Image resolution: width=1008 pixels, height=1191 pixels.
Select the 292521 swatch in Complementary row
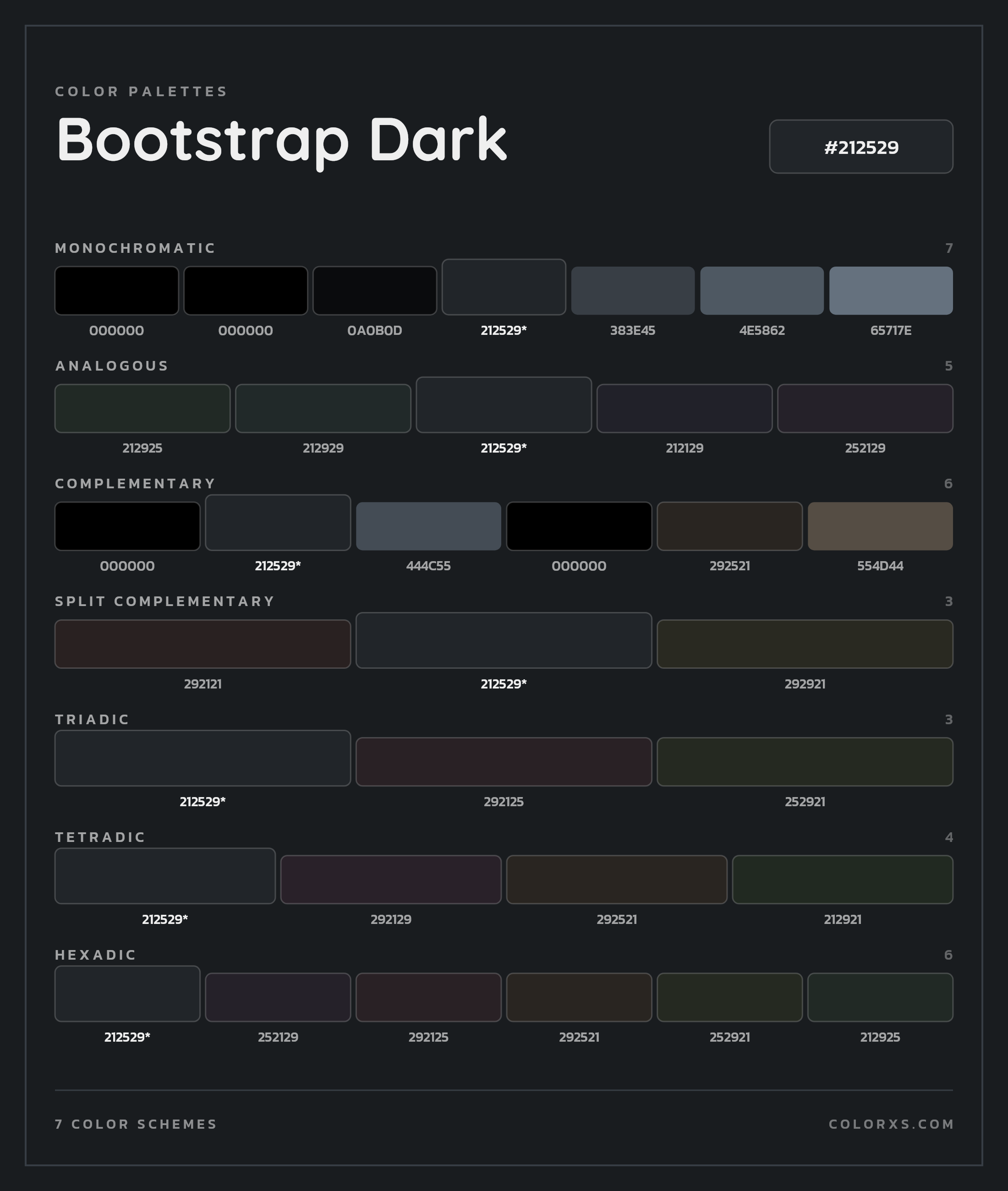tap(730, 526)
